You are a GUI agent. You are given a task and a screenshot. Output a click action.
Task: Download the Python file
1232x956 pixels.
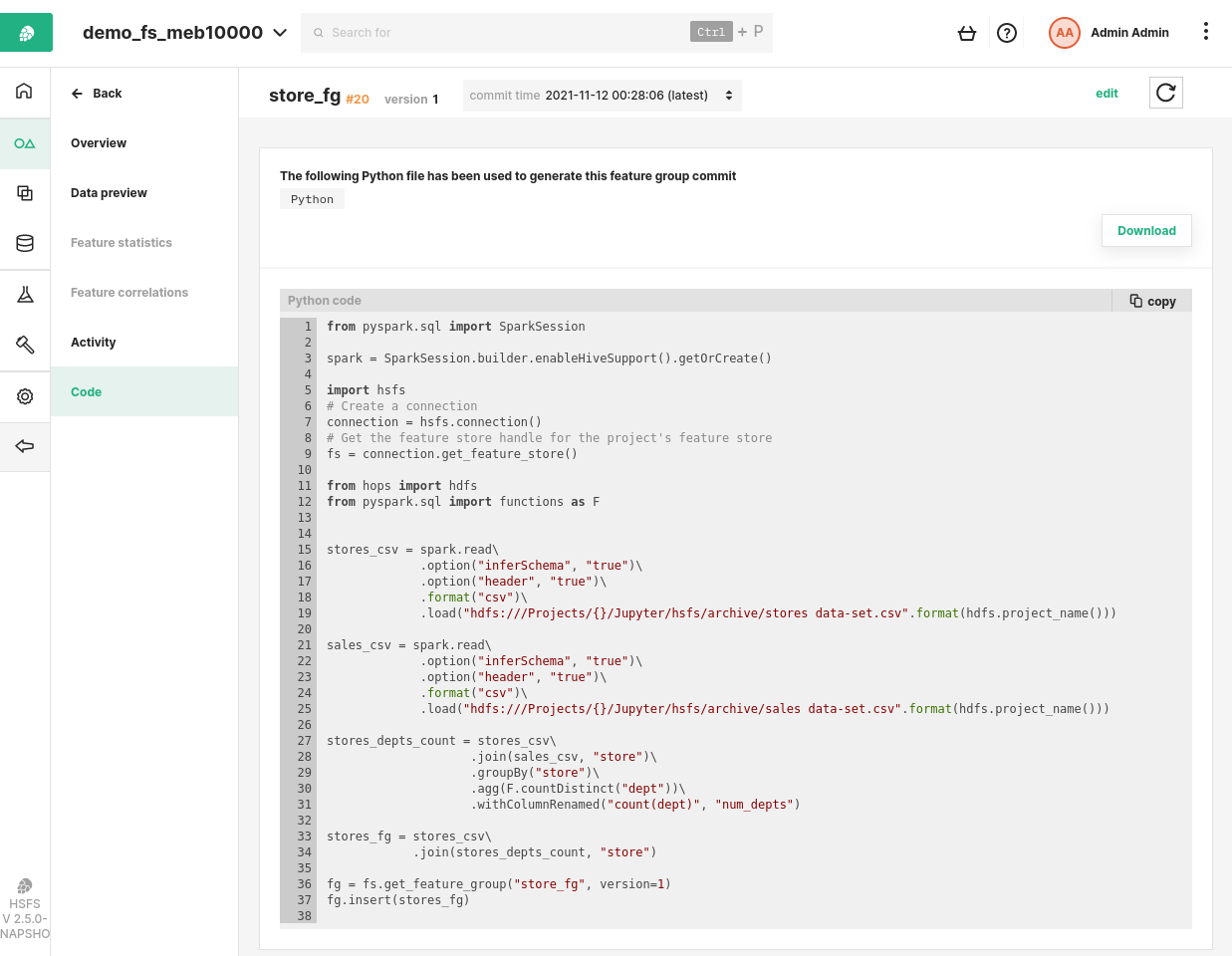coord(1145,230)
